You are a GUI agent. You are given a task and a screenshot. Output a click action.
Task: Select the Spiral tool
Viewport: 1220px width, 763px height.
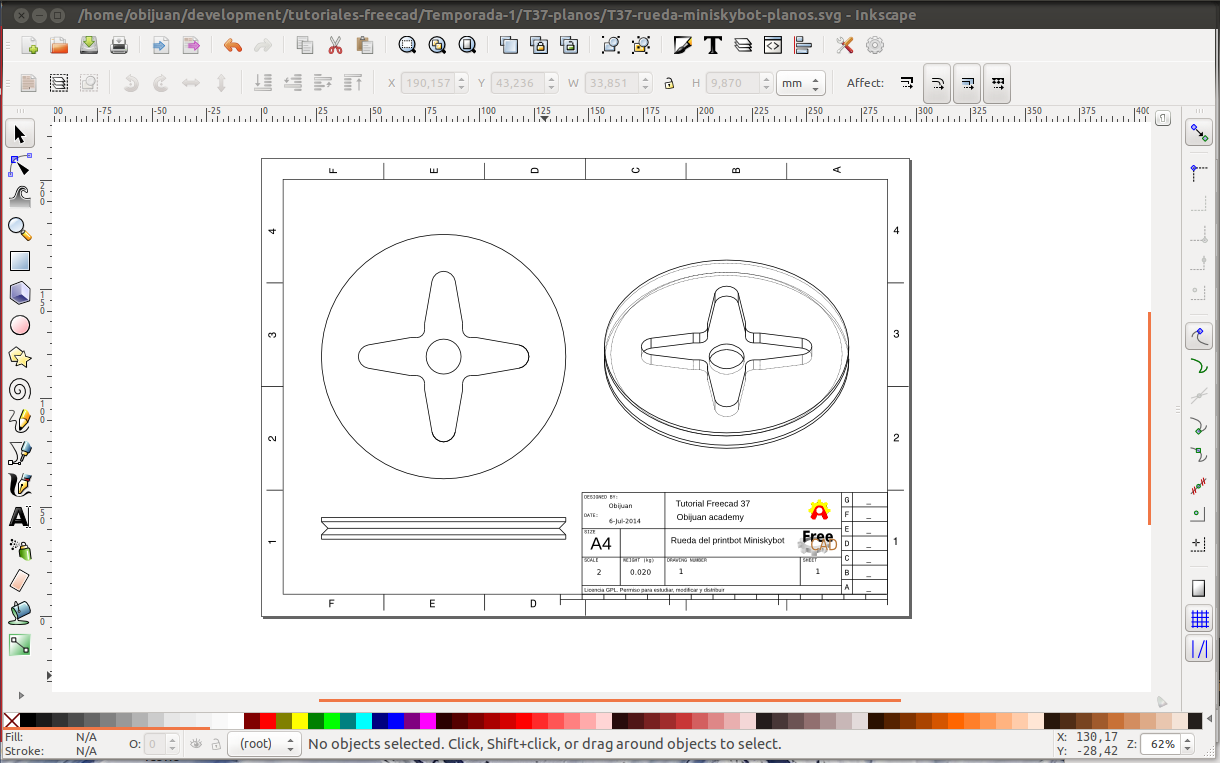[x=19, y=389]
